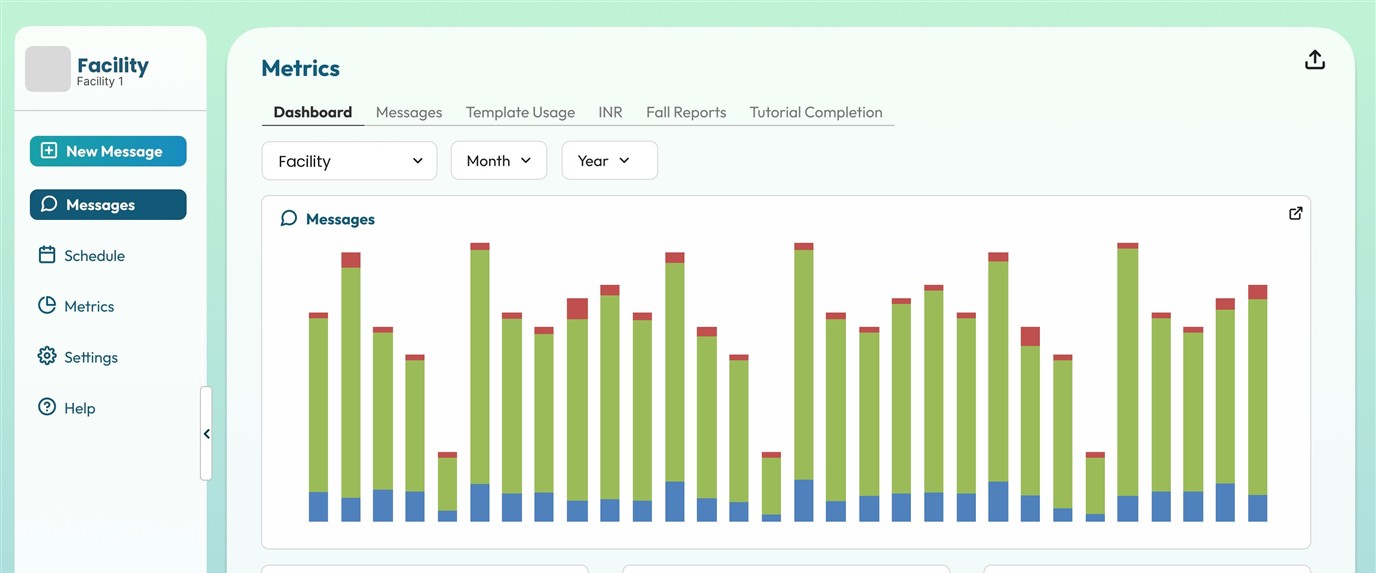
Task: Switch to the Fall Reports tab
Action: (686, 112)
